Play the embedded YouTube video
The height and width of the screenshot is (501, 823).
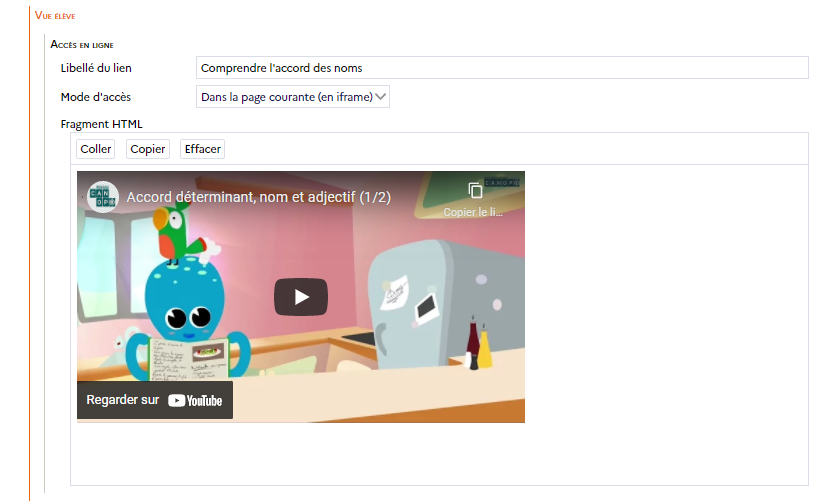coord(301,297)
